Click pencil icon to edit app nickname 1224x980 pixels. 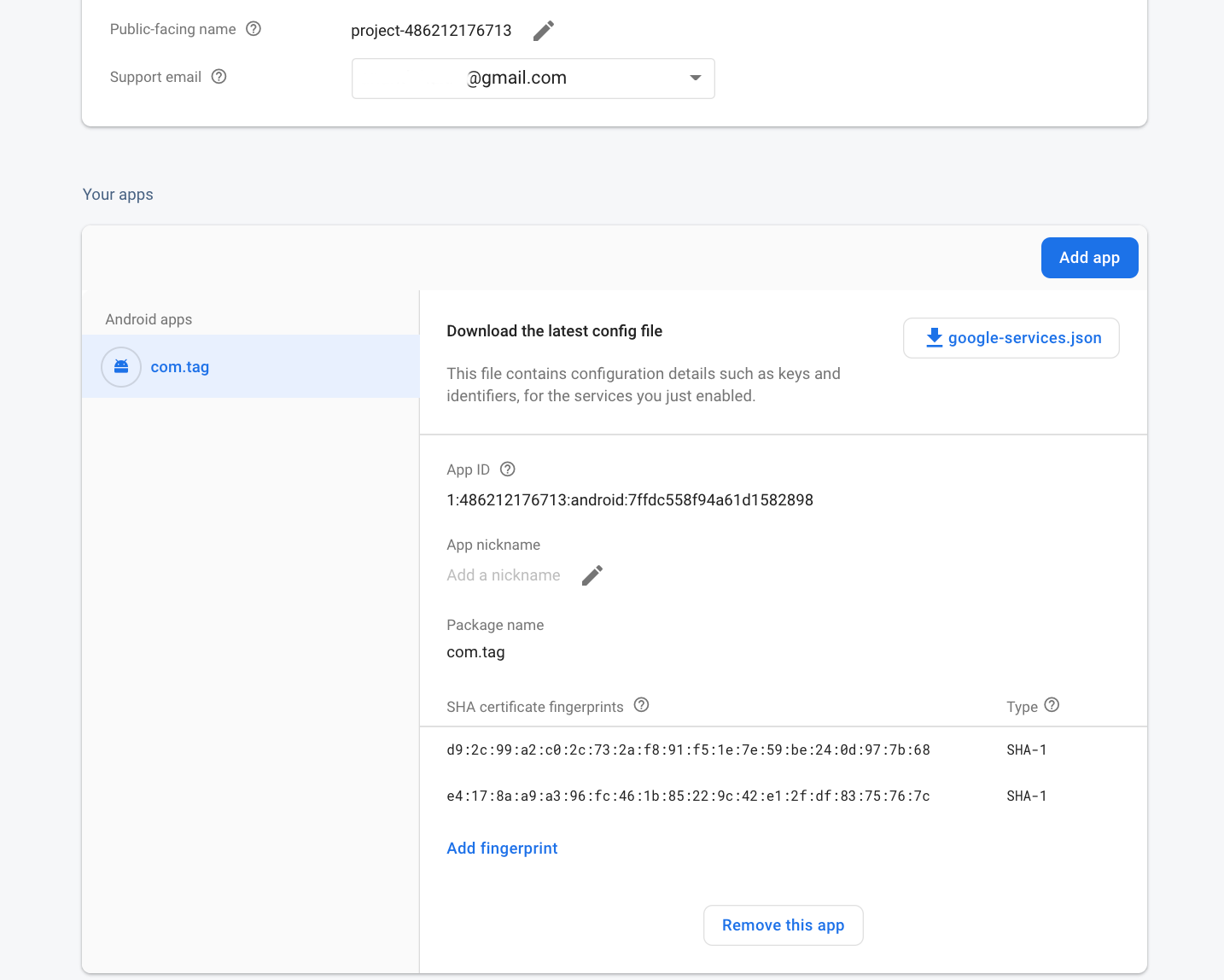592,575
